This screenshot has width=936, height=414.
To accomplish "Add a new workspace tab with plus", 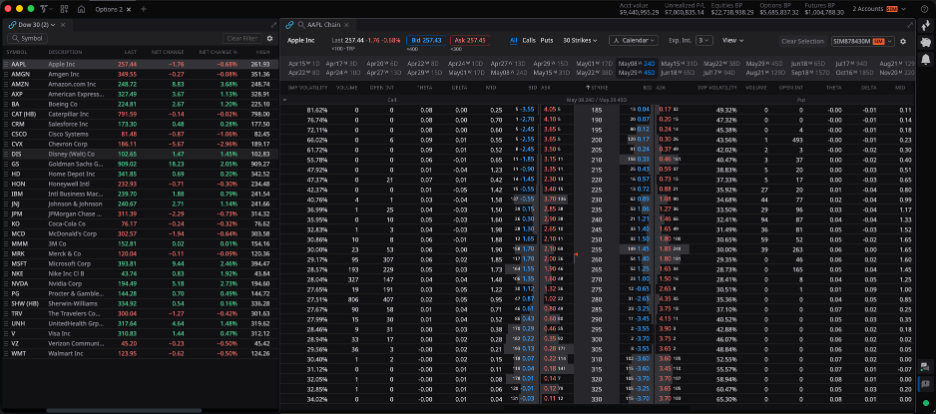I will [143, 10].
